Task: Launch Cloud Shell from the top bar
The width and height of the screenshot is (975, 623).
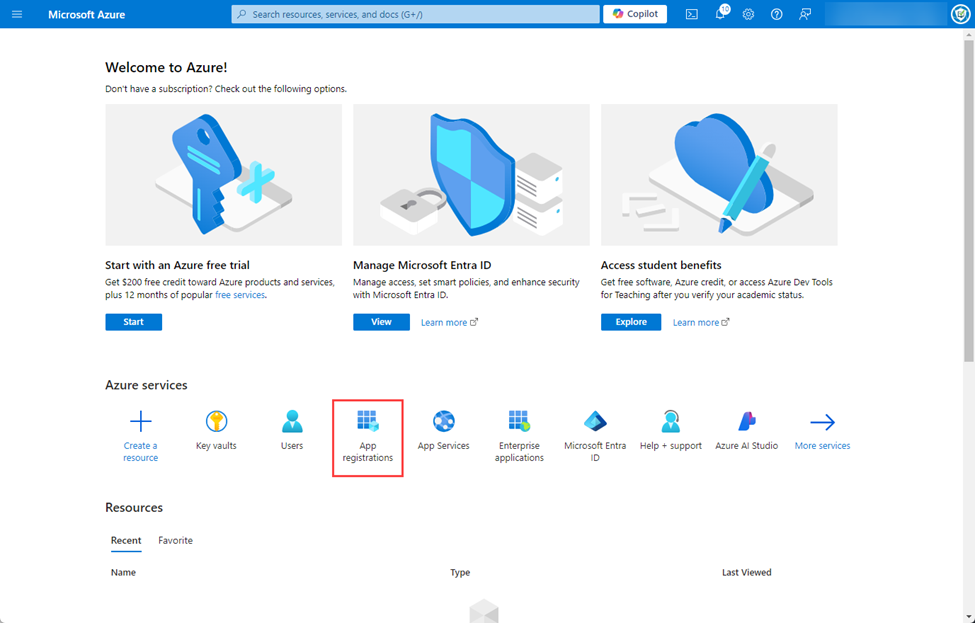Action: click(691, 14)
